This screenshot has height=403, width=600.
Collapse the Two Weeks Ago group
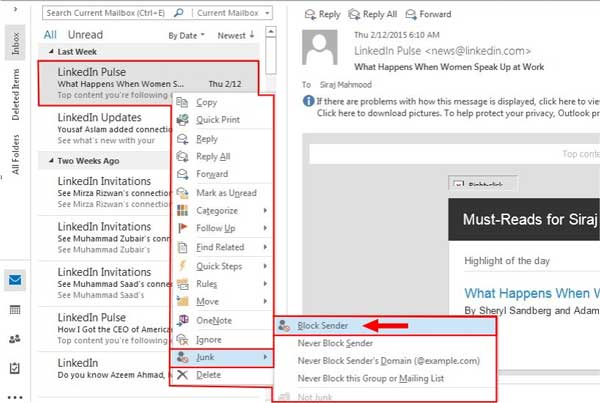[x=51, y=160]
